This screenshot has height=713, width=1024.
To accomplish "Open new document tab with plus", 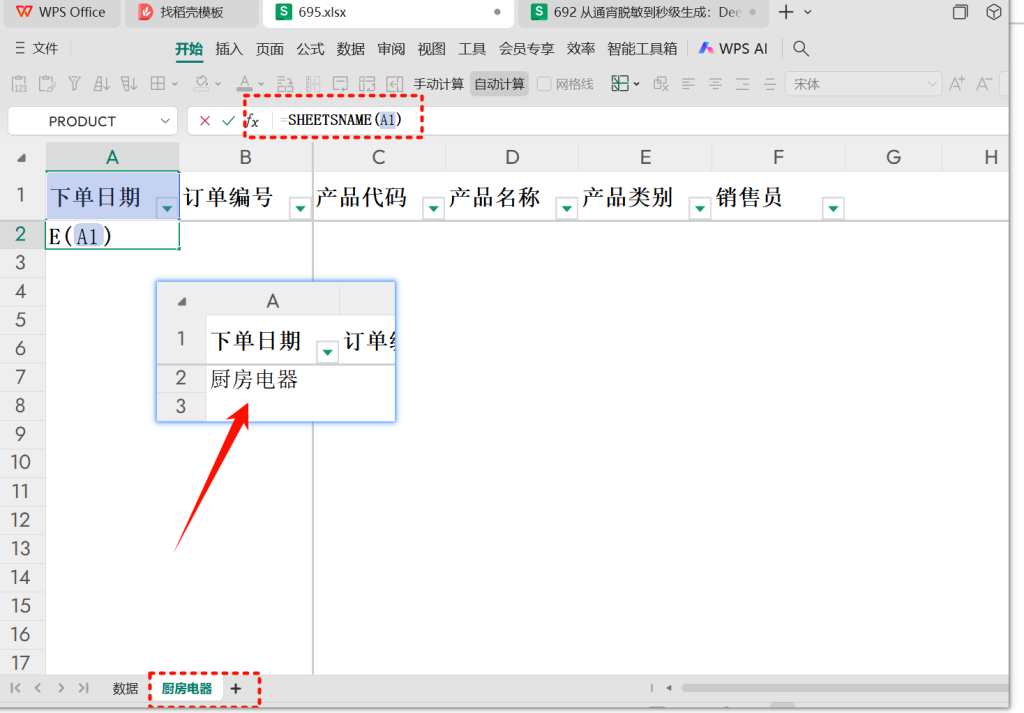I will click(x=786, y=12).
